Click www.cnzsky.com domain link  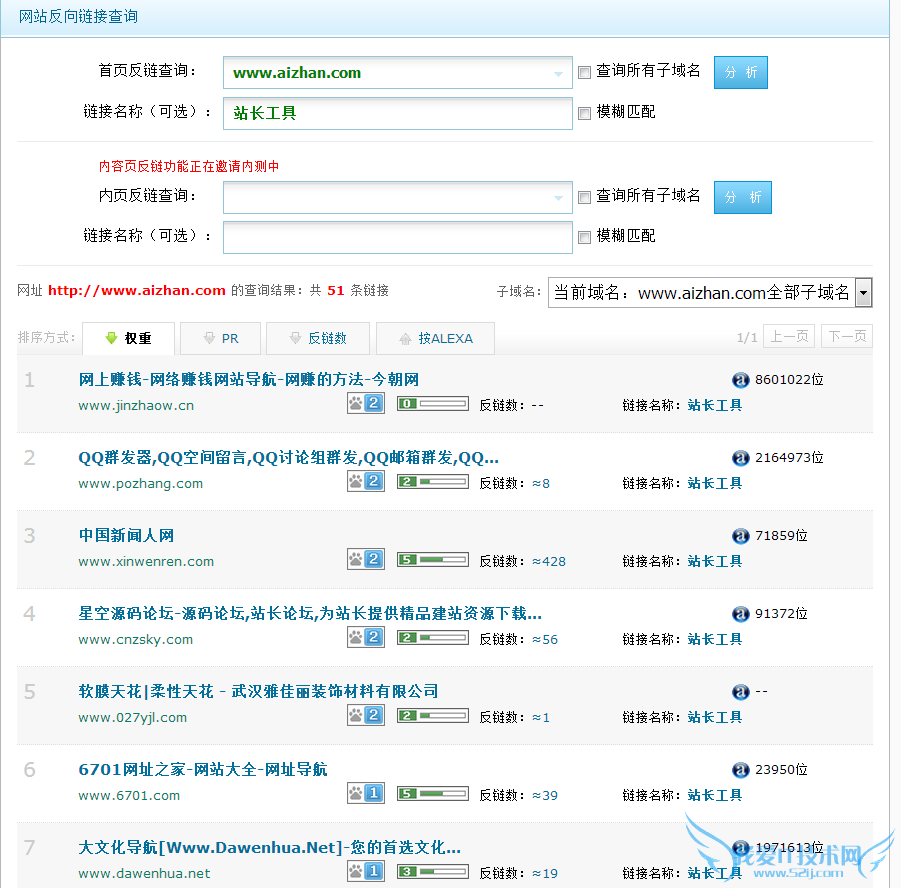pyautogui.click(x=136, y=640)
